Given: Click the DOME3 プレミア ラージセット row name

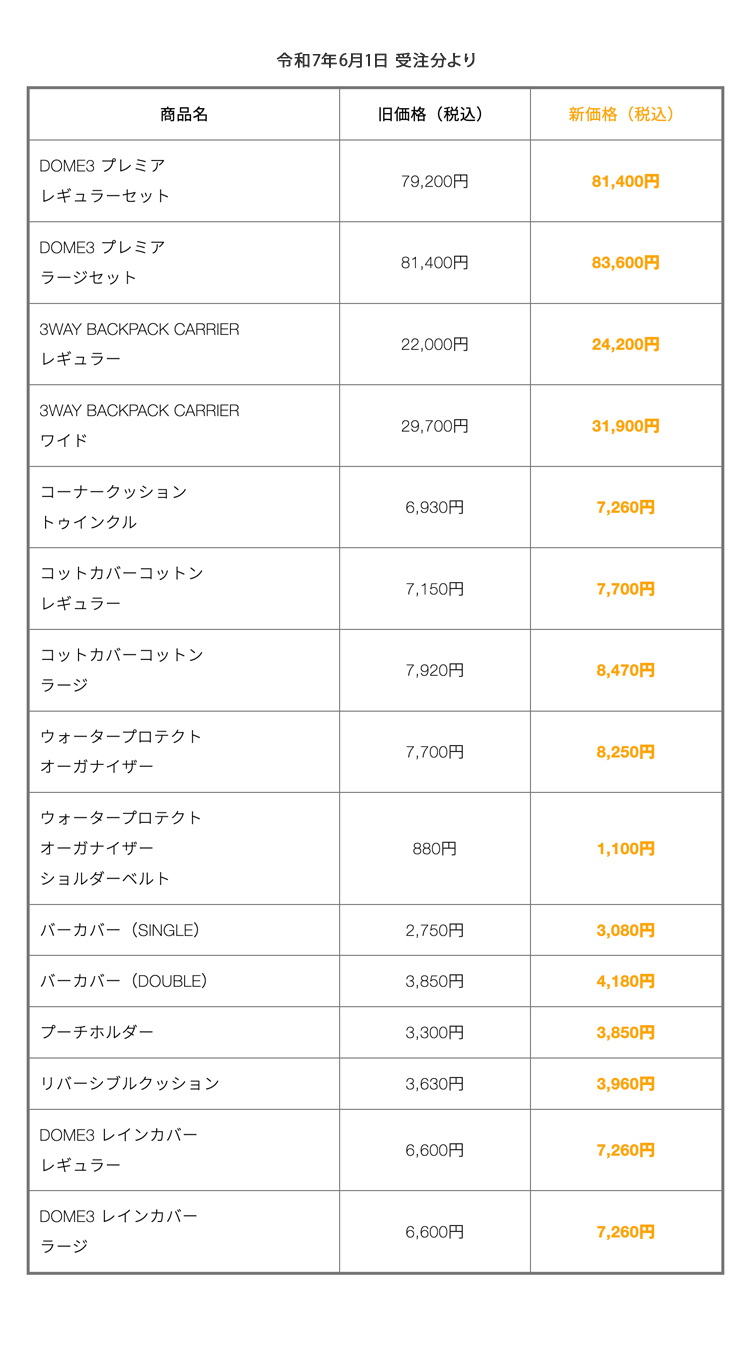Looking at the screenshot, I should [102, 262].
